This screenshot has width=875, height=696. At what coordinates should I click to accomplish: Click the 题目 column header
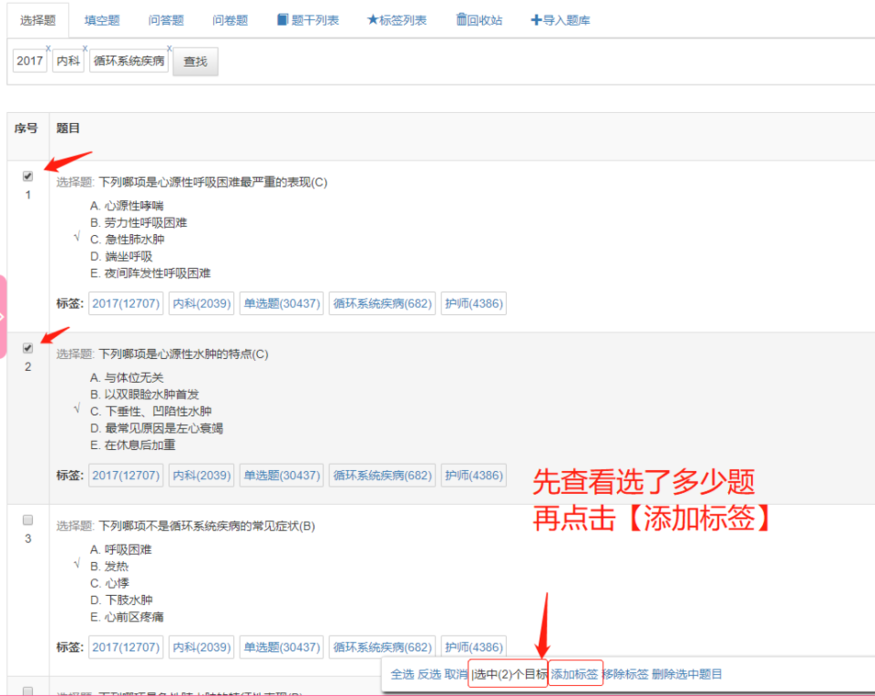[68, 128]
